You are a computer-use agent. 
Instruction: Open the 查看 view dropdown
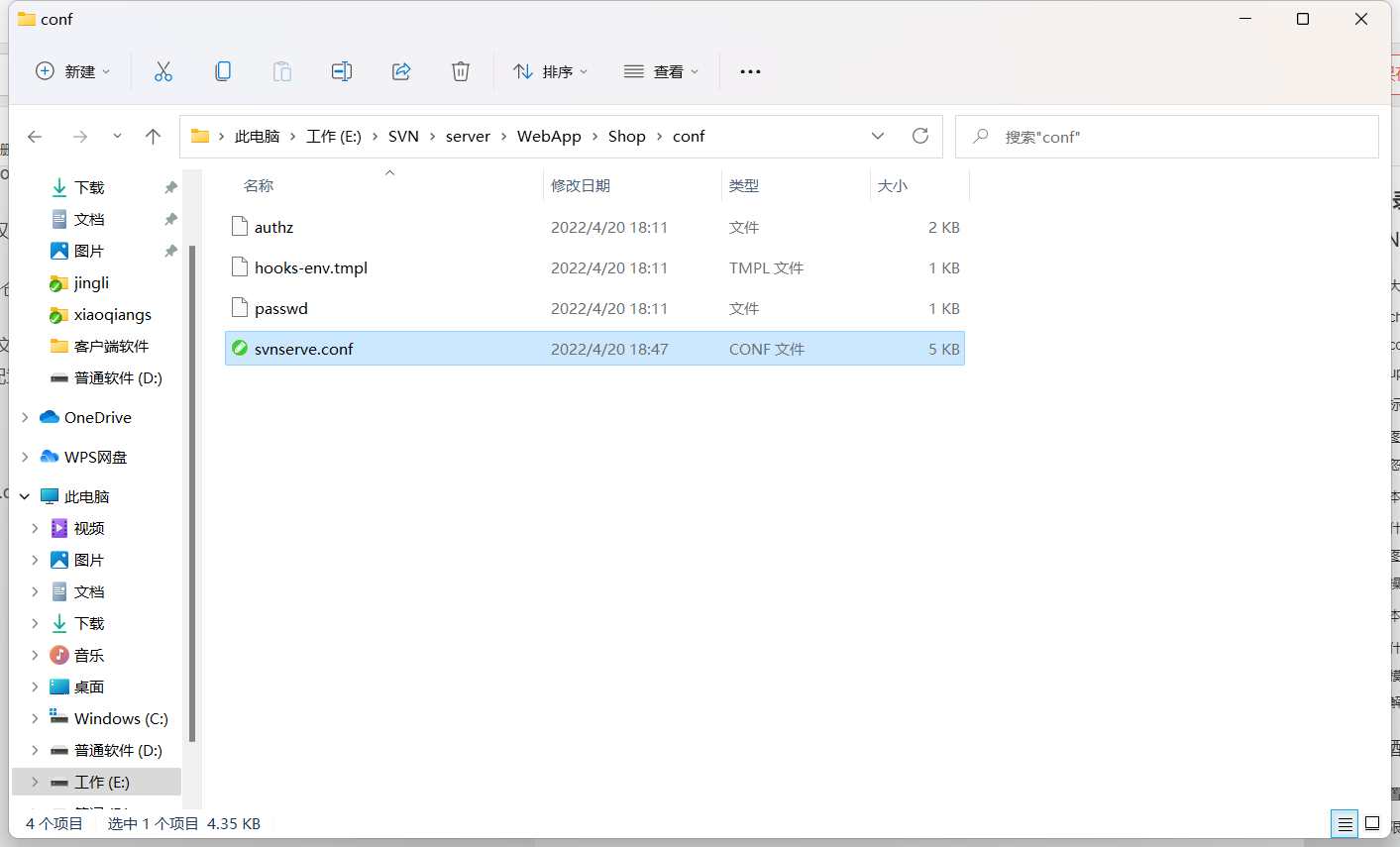click(662, 71)
